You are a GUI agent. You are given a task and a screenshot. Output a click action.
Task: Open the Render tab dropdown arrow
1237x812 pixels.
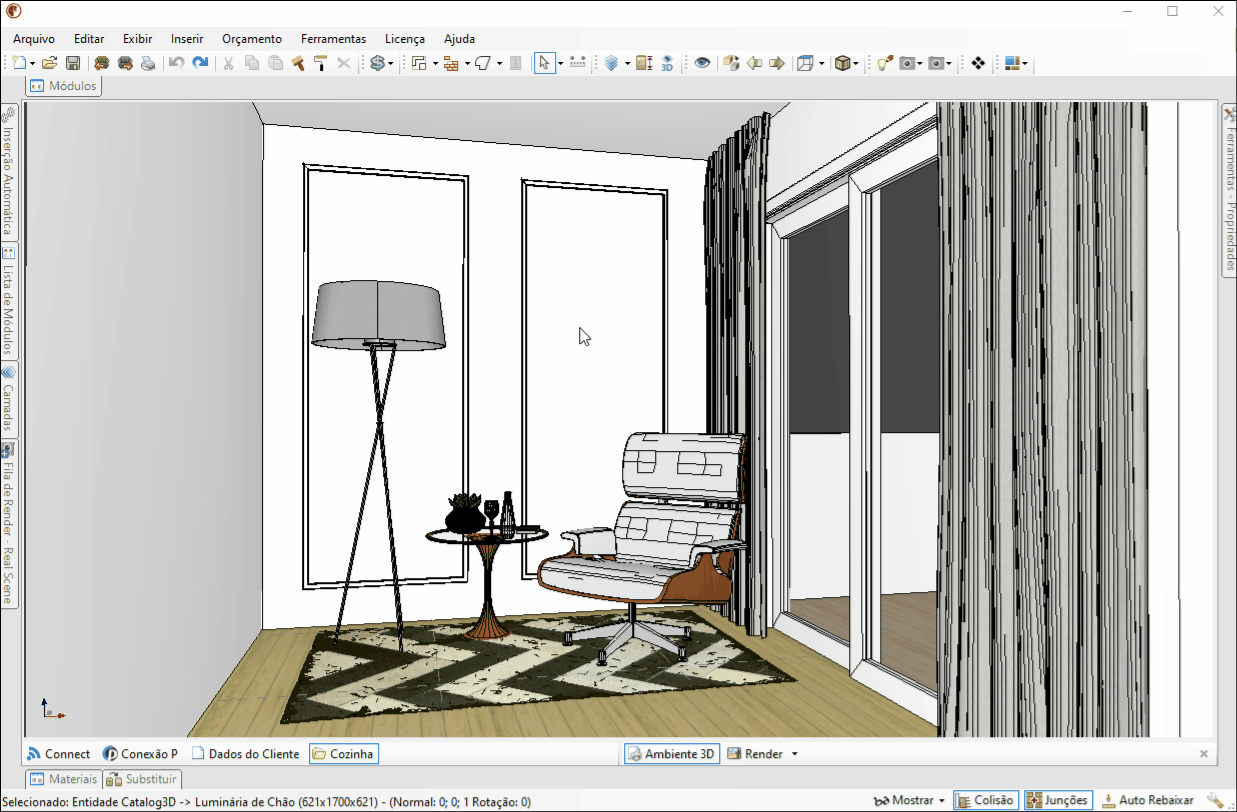[x=795, y=754]
